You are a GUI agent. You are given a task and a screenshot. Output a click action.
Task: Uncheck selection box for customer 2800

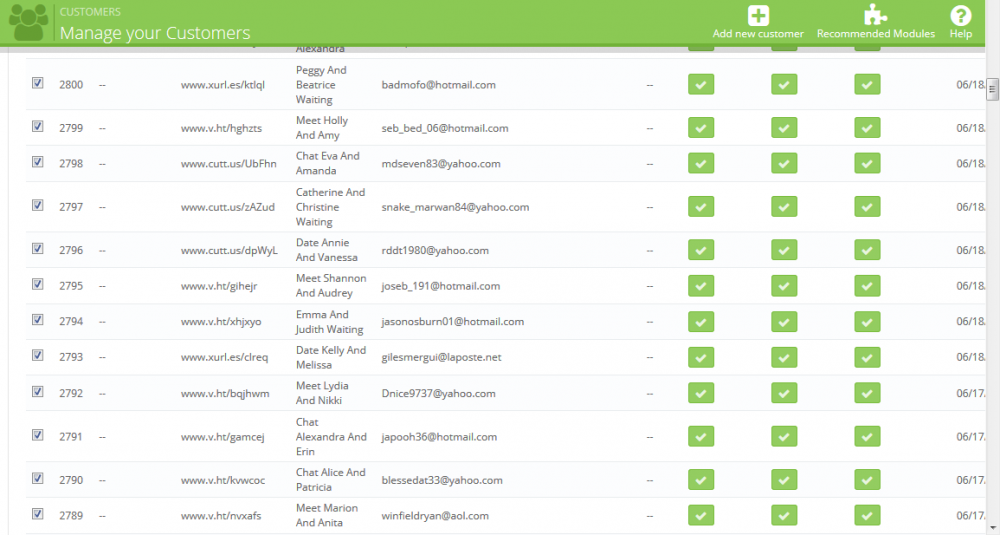click(38, 83)
